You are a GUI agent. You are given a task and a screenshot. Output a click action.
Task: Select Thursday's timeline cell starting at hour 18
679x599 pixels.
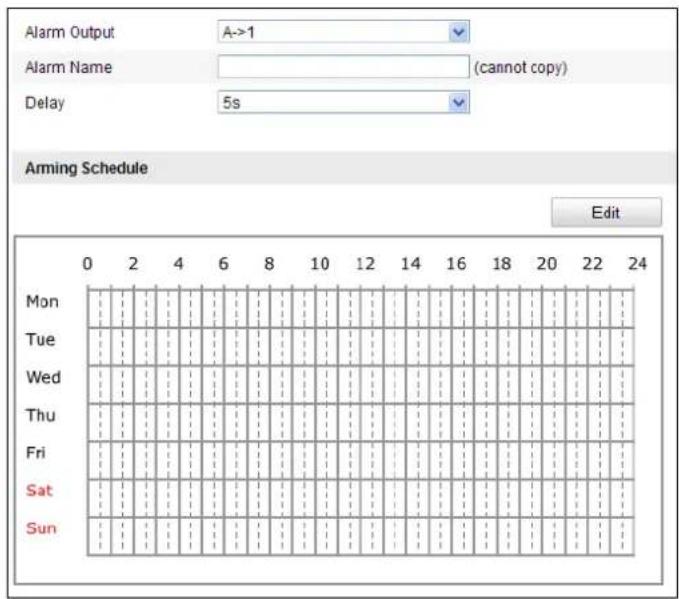click(508, 422)
